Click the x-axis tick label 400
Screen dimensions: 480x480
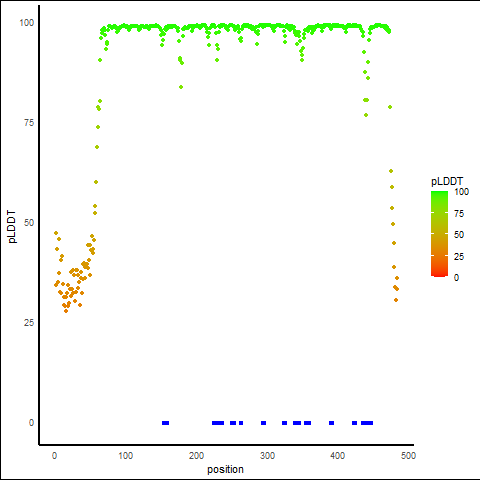point(338,455)
